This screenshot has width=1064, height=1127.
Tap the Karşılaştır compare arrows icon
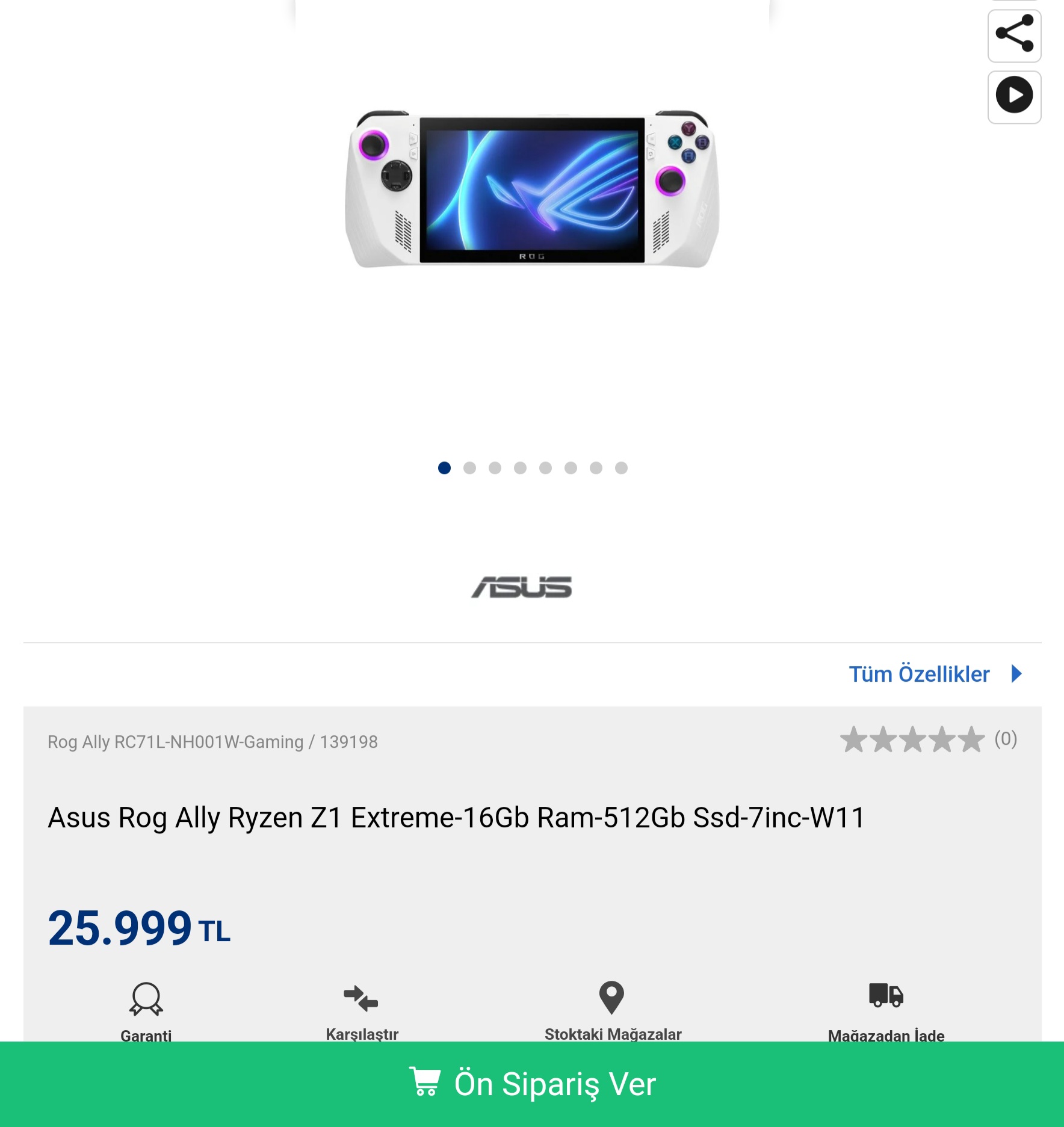tap(361, 998)
